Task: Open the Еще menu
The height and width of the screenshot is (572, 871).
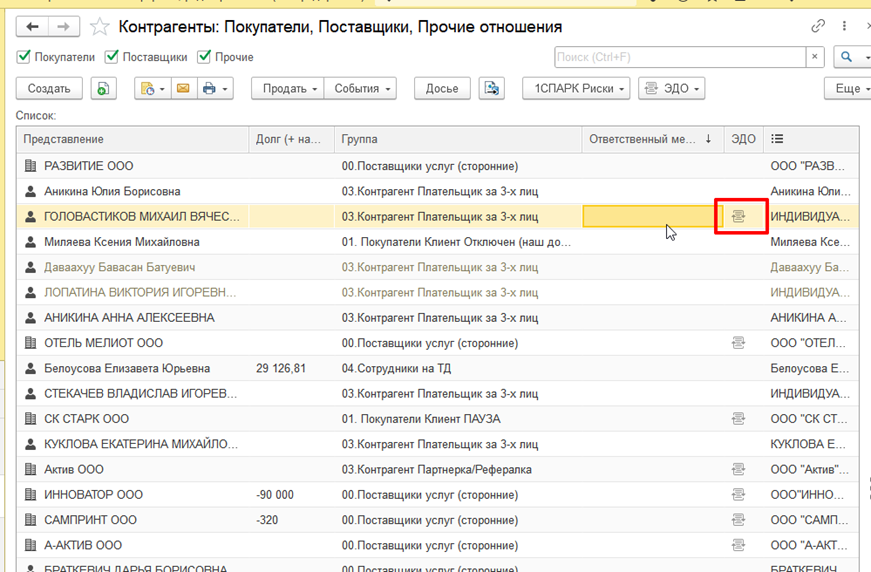Action: pos(848,88)
